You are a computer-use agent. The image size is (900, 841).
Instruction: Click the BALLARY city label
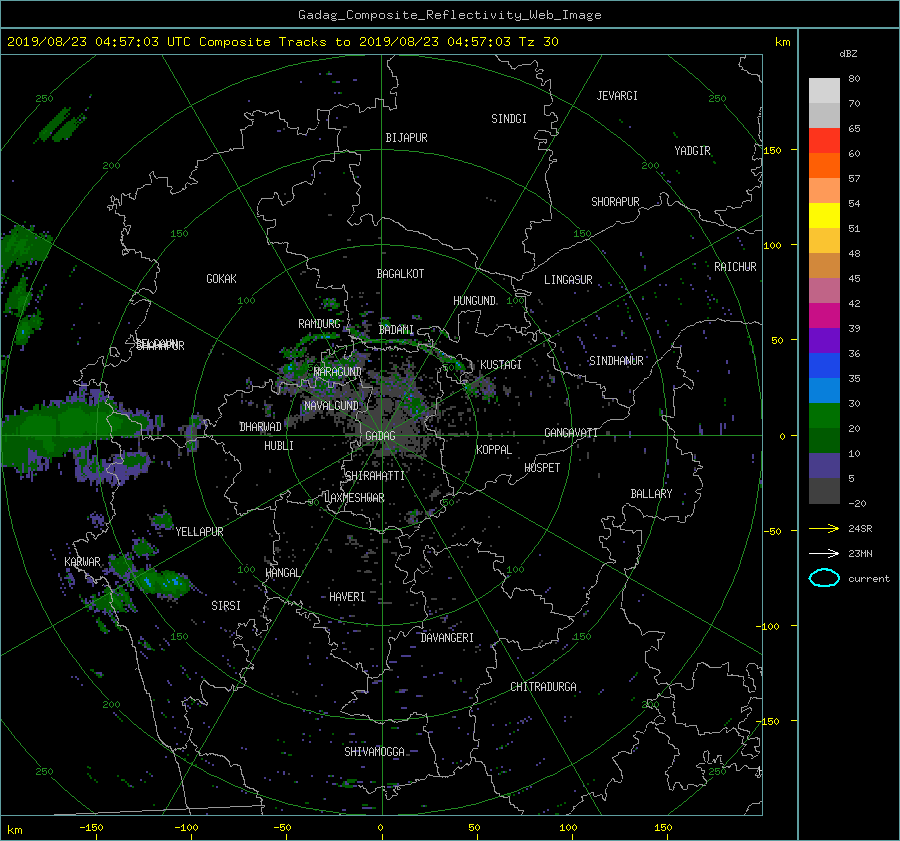tap(651, 494)
